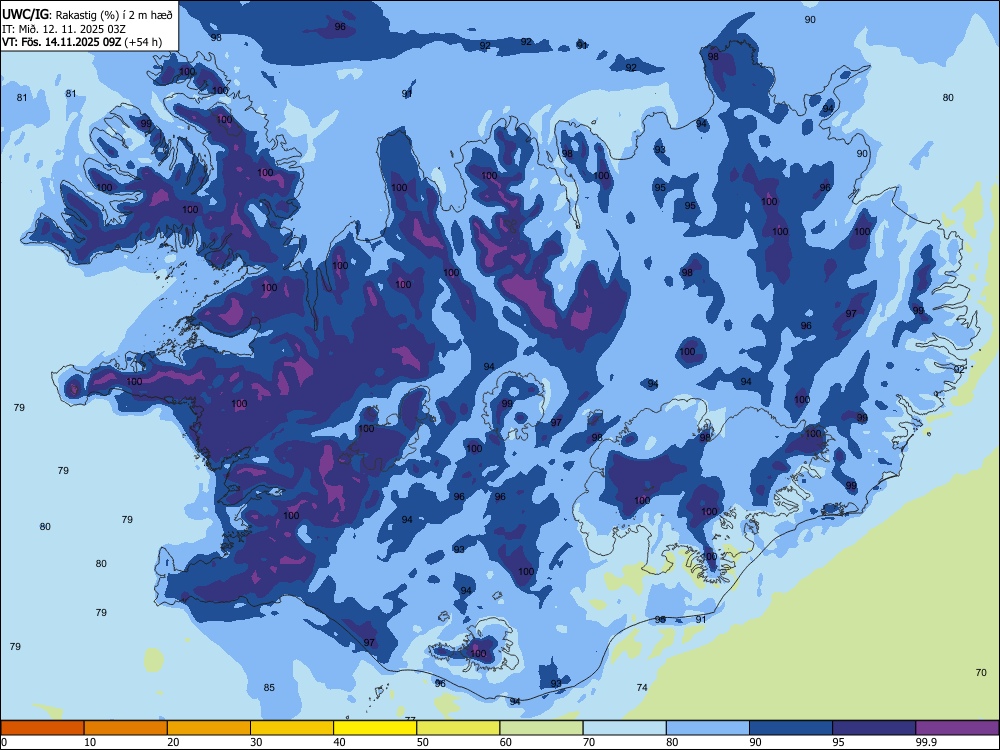Click the '60' legend scale label
Viewport: 1000px width, 750px height.
pyautogui.click(x=506, y=742)
